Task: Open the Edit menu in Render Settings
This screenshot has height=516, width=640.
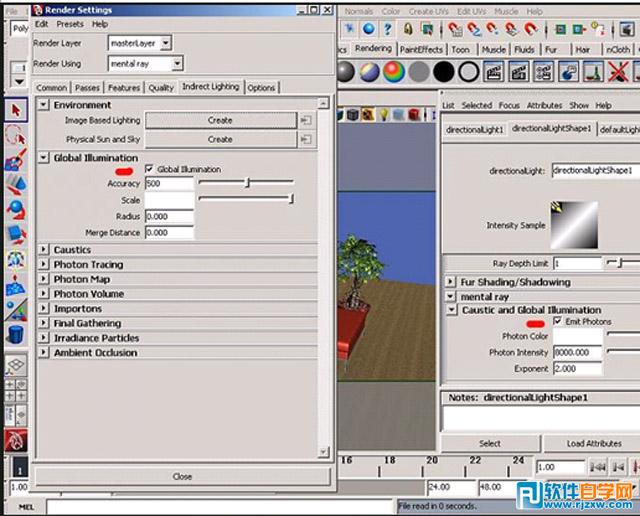Action: coord(42,24)
